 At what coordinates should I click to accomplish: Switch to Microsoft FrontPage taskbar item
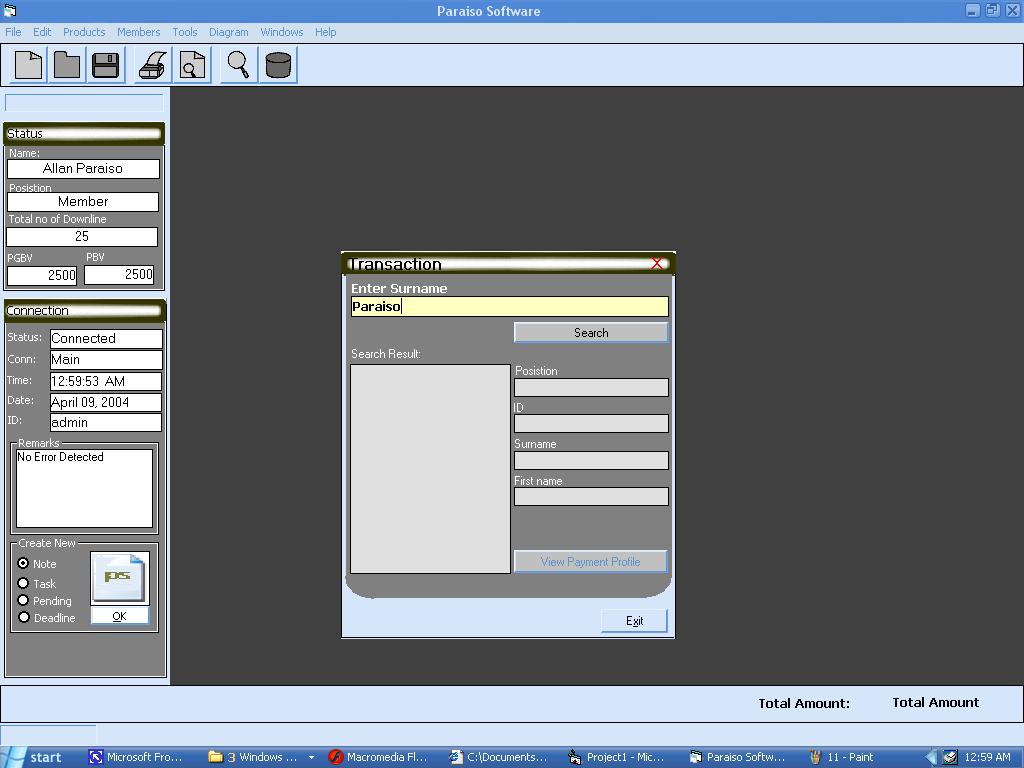[136, 758]
